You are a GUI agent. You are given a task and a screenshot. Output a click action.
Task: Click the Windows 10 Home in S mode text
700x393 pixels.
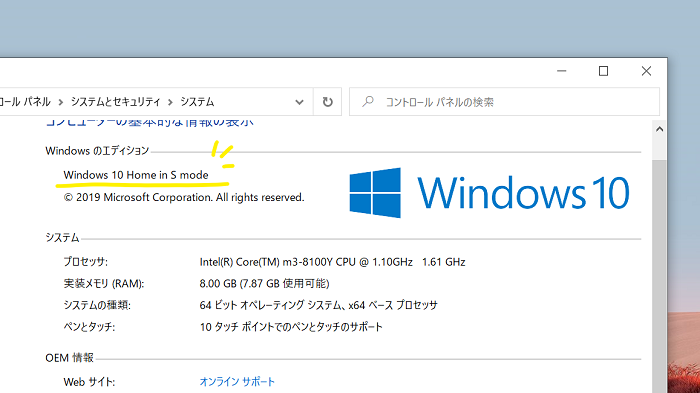tap(136, 175)
